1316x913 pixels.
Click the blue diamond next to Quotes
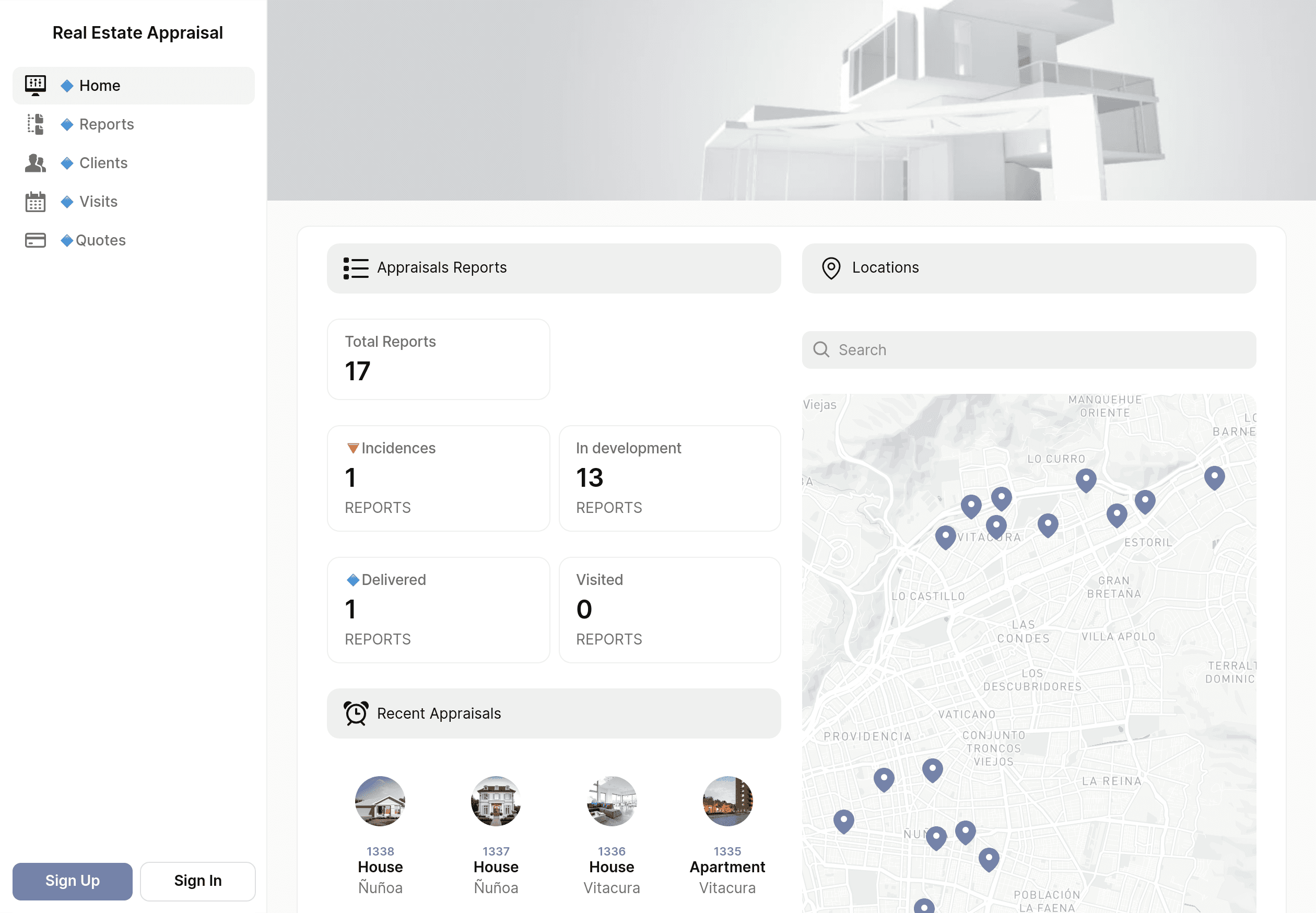pyautogui.click(x=67, y=240)
